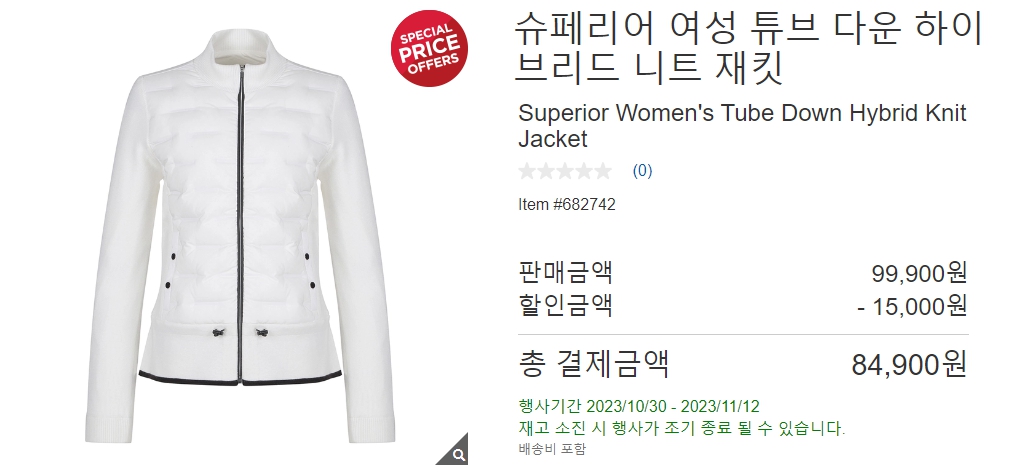The height and width of the screenshot is (472, 1009).
Task: Click the 배송비 포함 shipping note
Action: point(552,449)
